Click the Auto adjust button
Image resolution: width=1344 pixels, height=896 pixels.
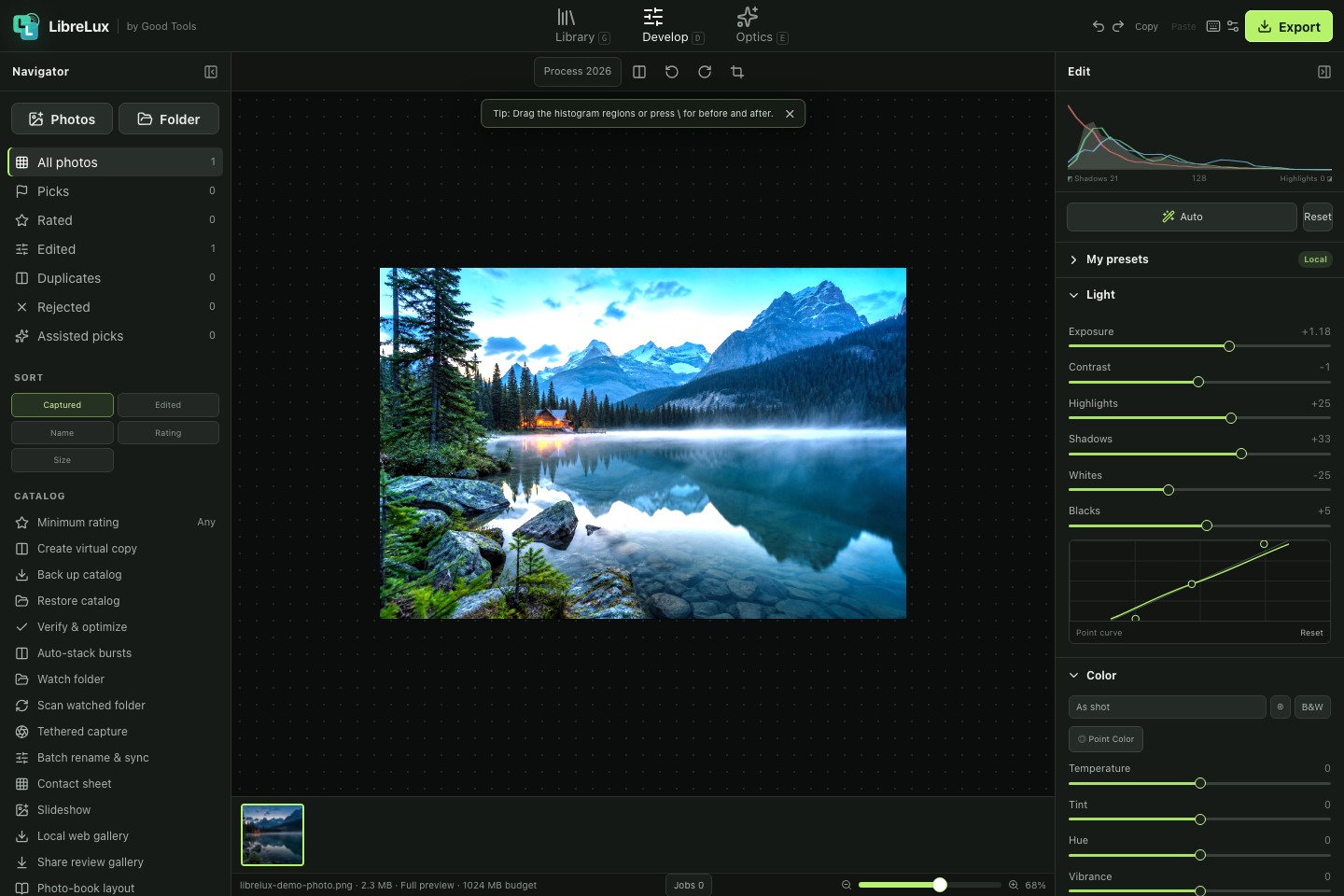[1182, 217]
